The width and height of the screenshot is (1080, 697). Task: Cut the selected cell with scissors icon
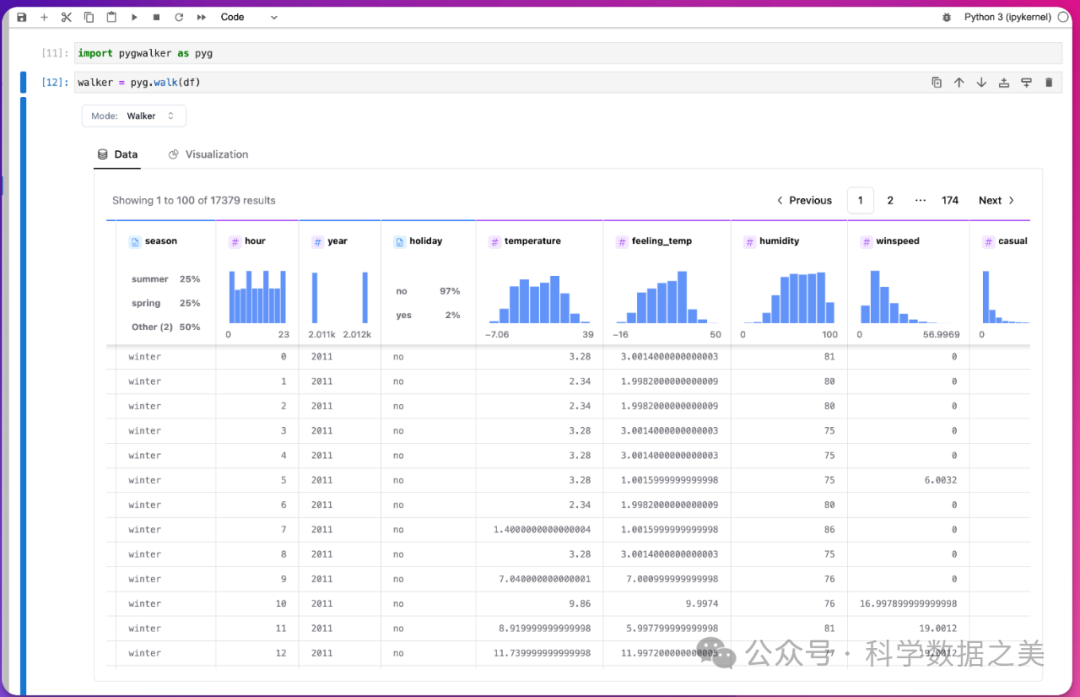pyautogui.click(x=66, y=17)
